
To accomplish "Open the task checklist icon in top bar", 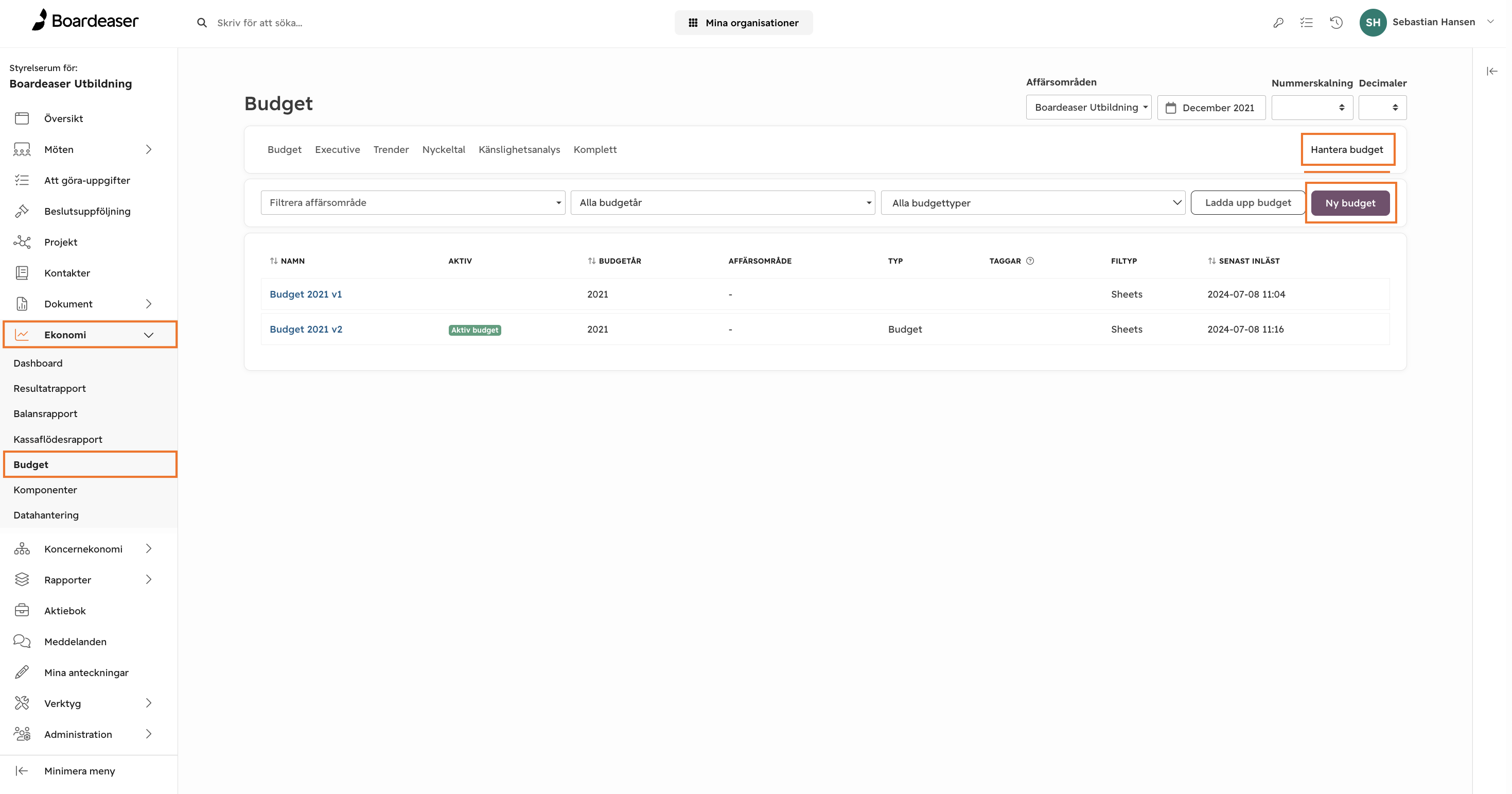I will click(x=1307, y=22).
